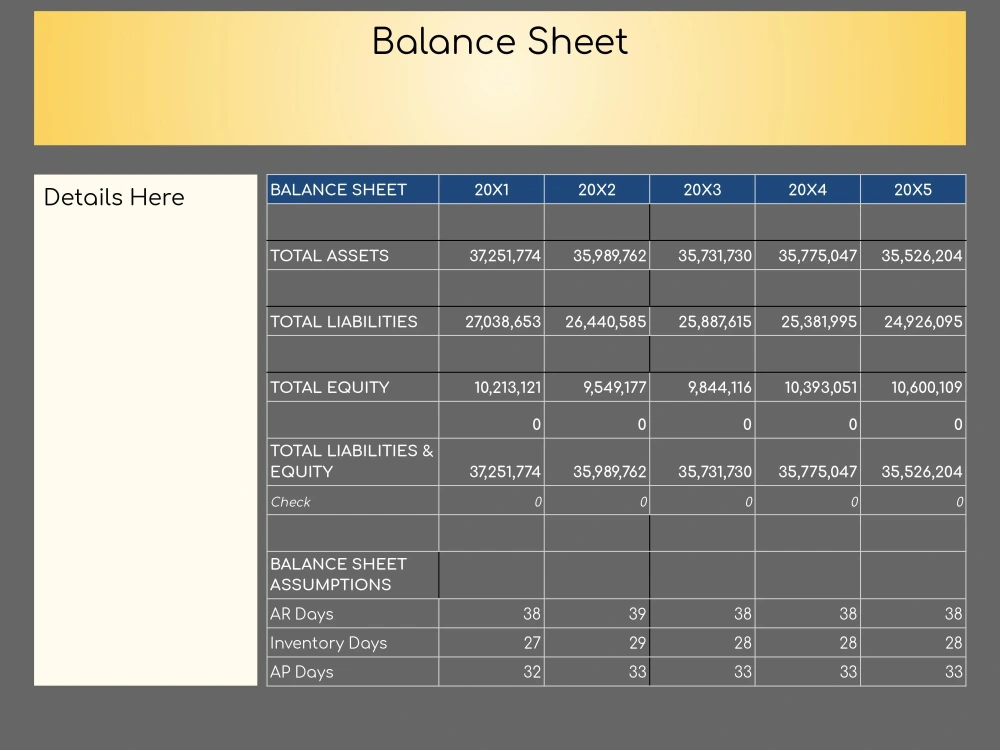Select the 20X4 column header
This screenshot has width=1000, height=750.
pyautogui.click(x=807, y=189)
